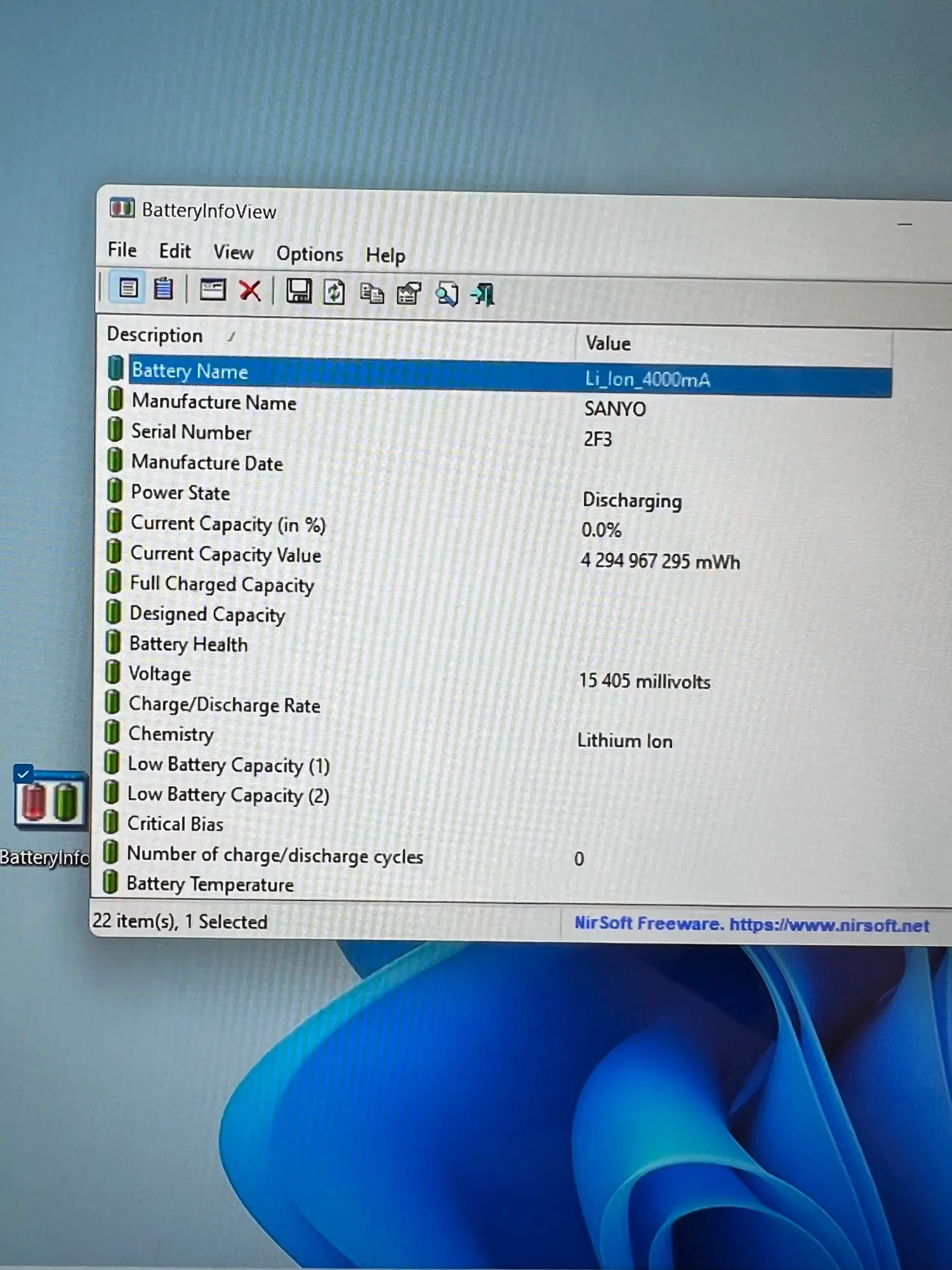Open item properties from the toolbar icon
This screenshot has width=952, height=1270.
409,294
